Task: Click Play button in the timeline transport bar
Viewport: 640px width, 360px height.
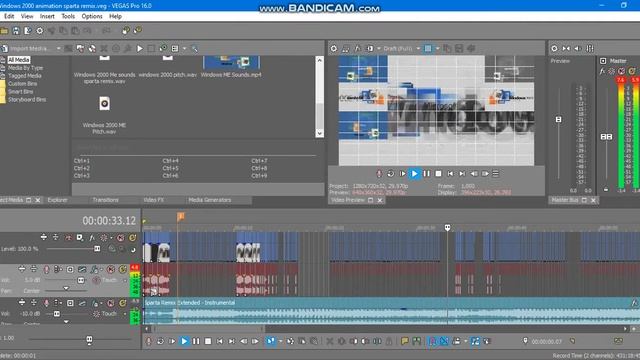Action: click(x=184, y=341)
